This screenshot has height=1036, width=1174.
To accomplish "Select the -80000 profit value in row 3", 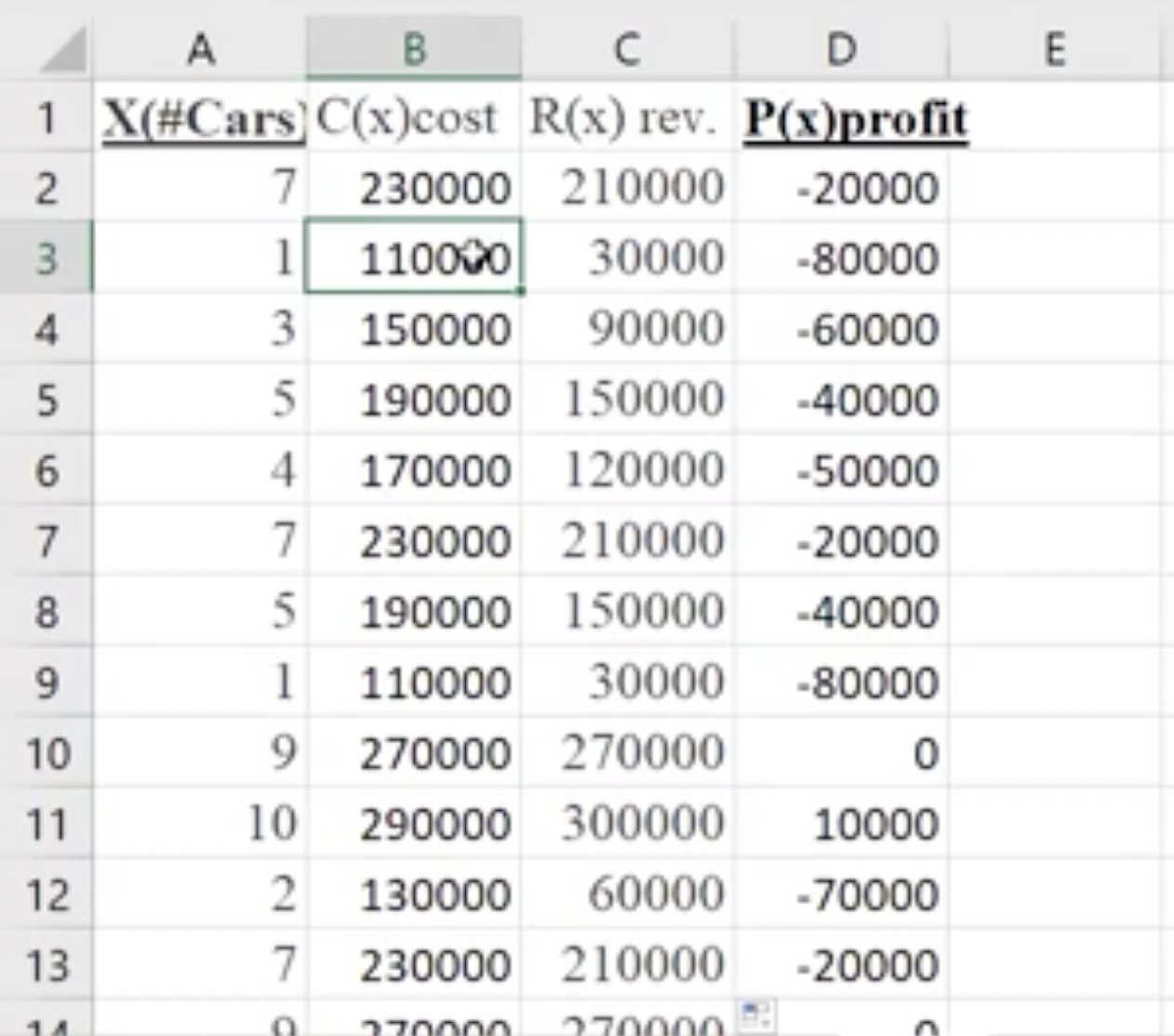I will (842, 259).
